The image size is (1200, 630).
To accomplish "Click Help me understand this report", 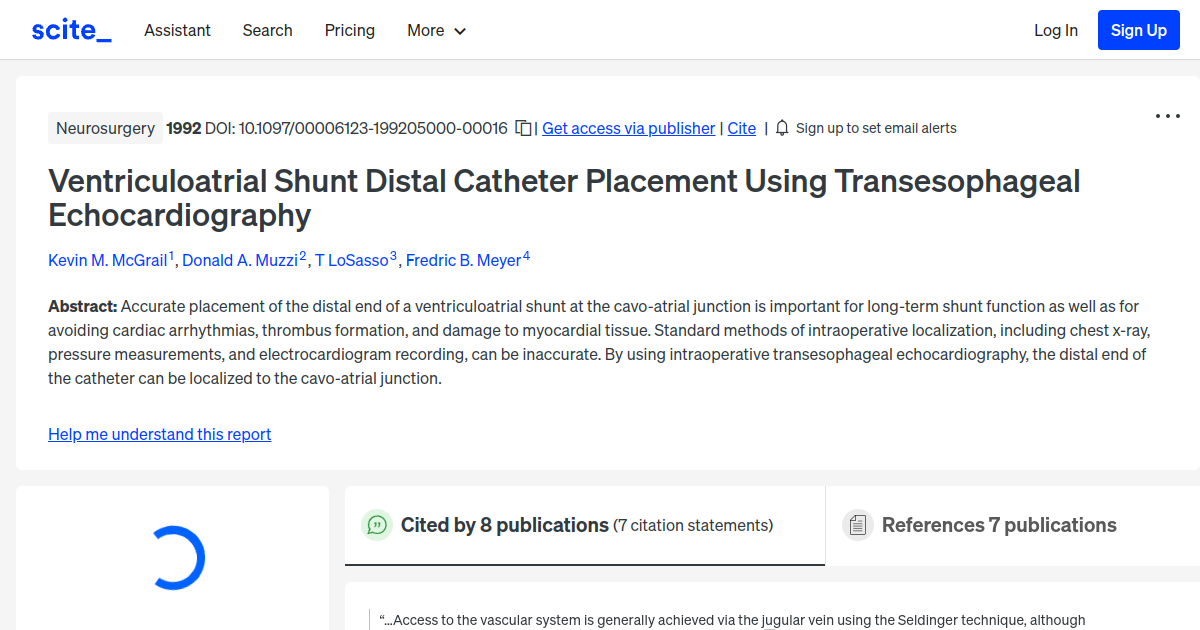I will pyautogui.click(x=159, y=434).
